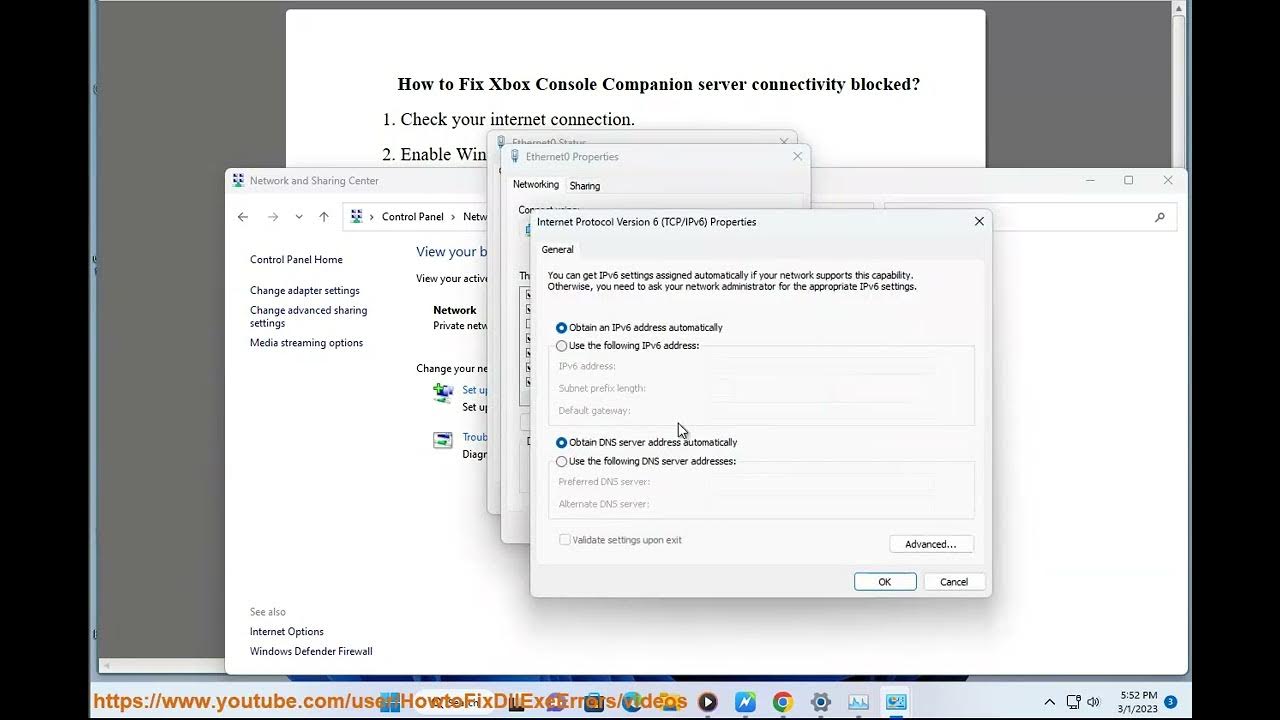This screenshot has width=1280, height=720.
Task: Select Use the following DNS server addresses
Action: click(645, 462)
